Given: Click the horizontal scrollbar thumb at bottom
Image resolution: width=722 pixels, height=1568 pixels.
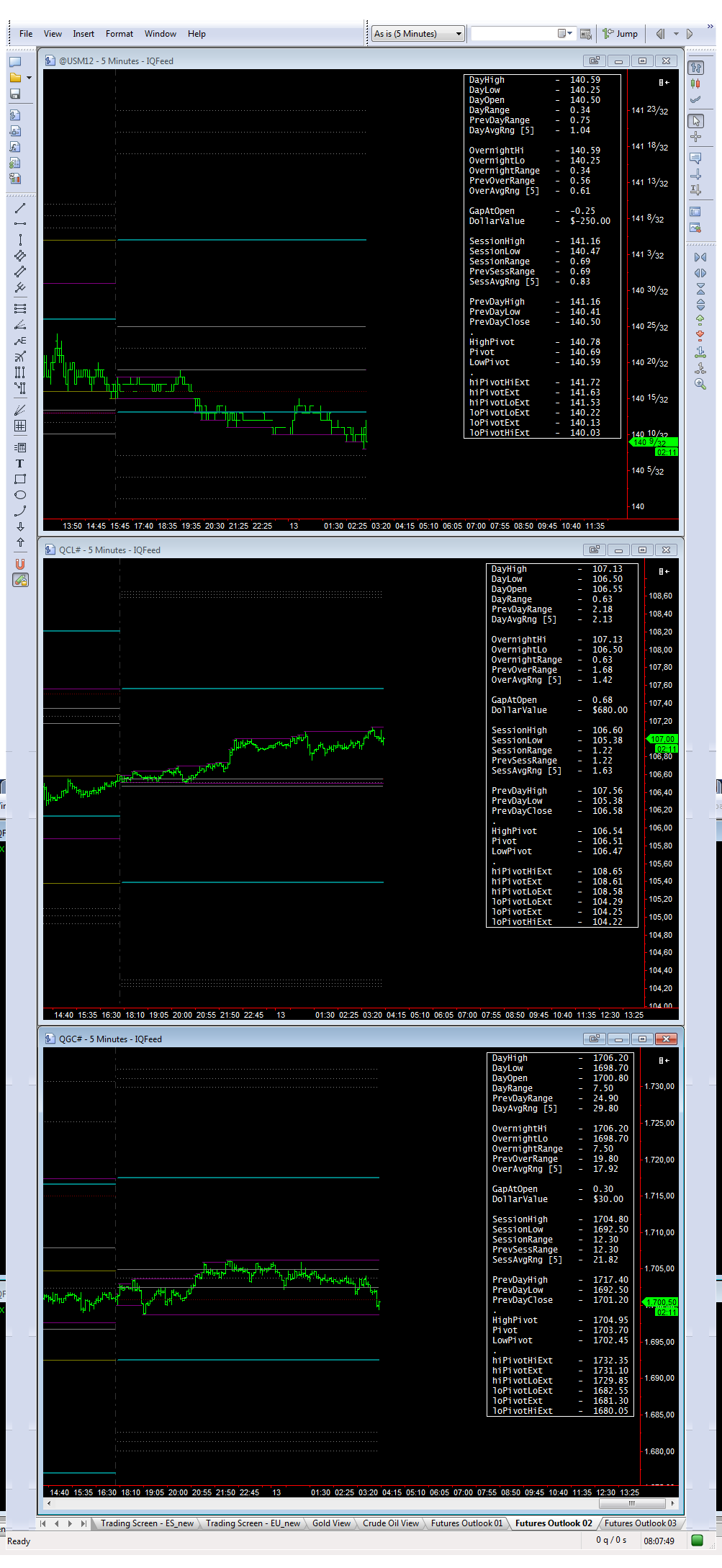Looking at the screenshot, I should tap(631, 1503).
